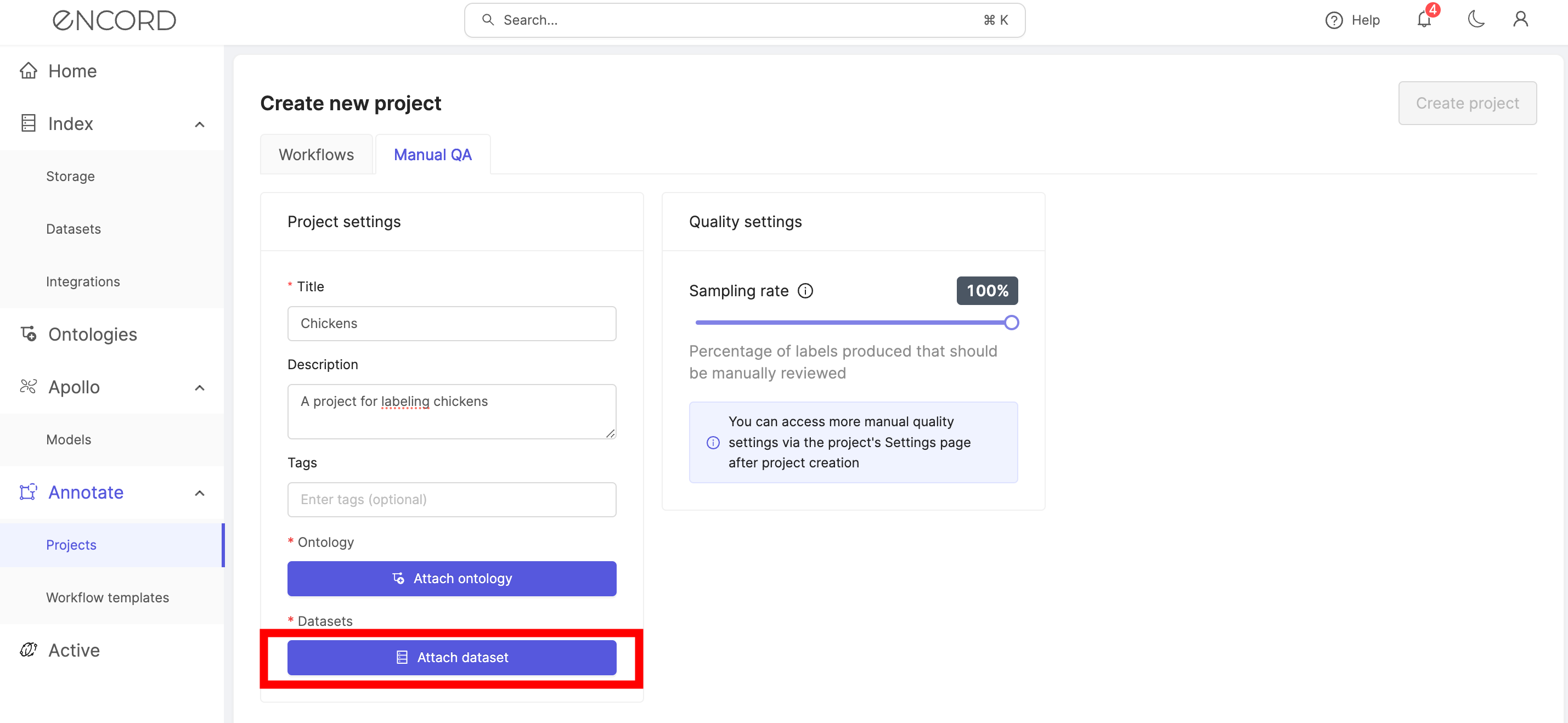The height and width of the screenshot is (723, 1568).
Task: Click the Active sidebar icon
Action: pyautogui.click(x=28, y=650)
